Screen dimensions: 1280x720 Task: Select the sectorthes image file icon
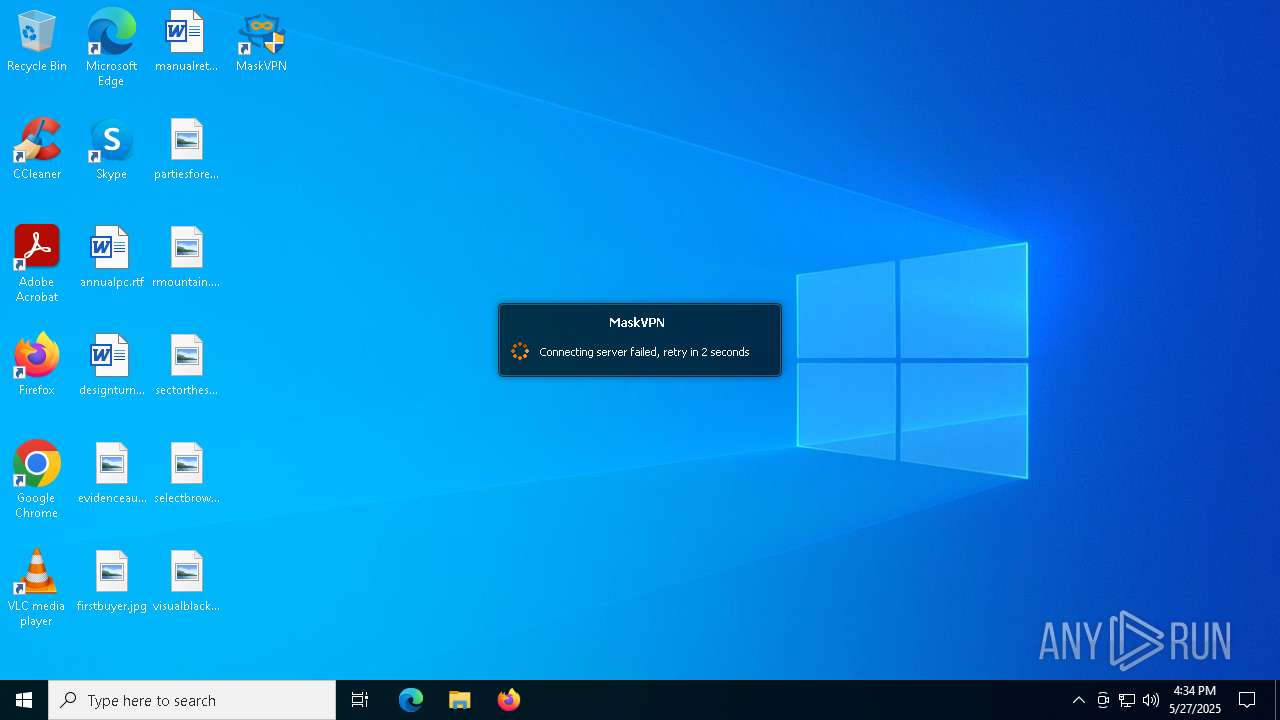[x=186, y=366]
